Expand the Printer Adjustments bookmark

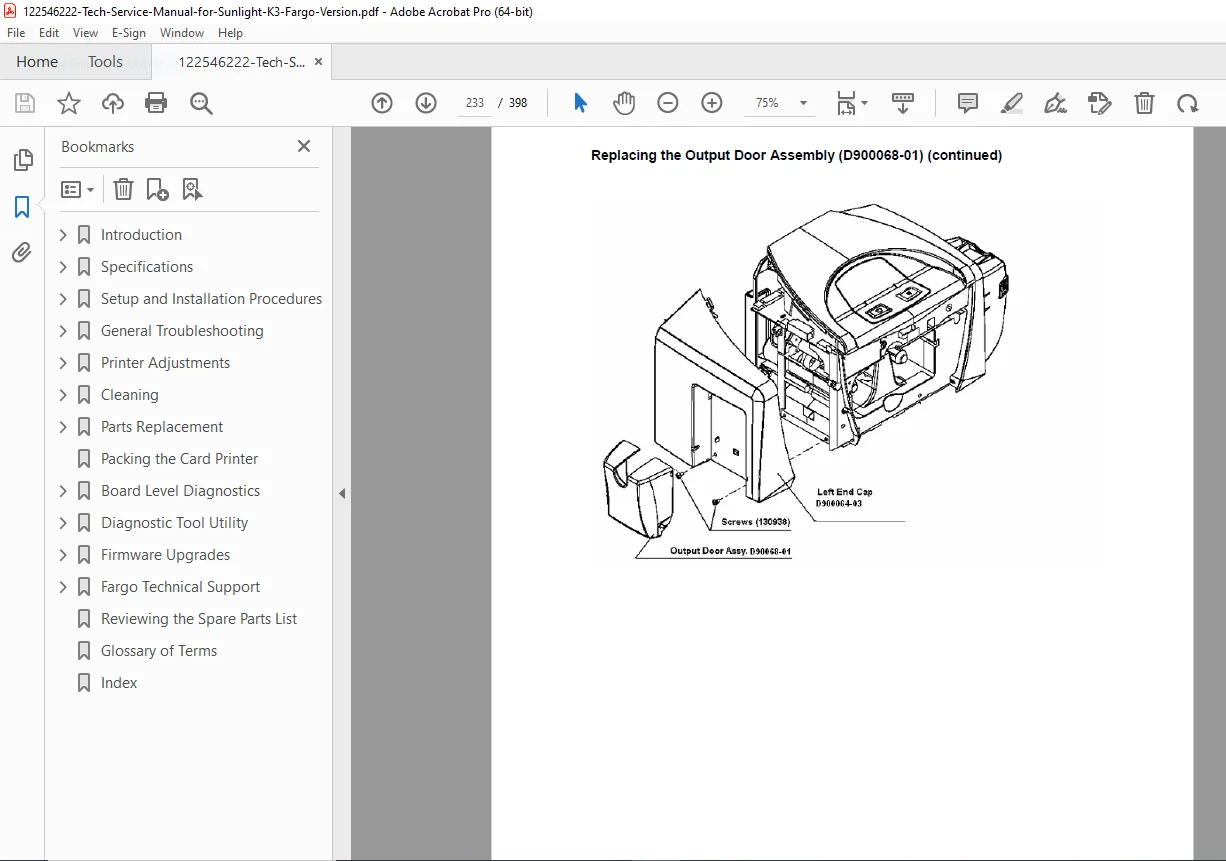pyautogui.click(x=63, y=363)
